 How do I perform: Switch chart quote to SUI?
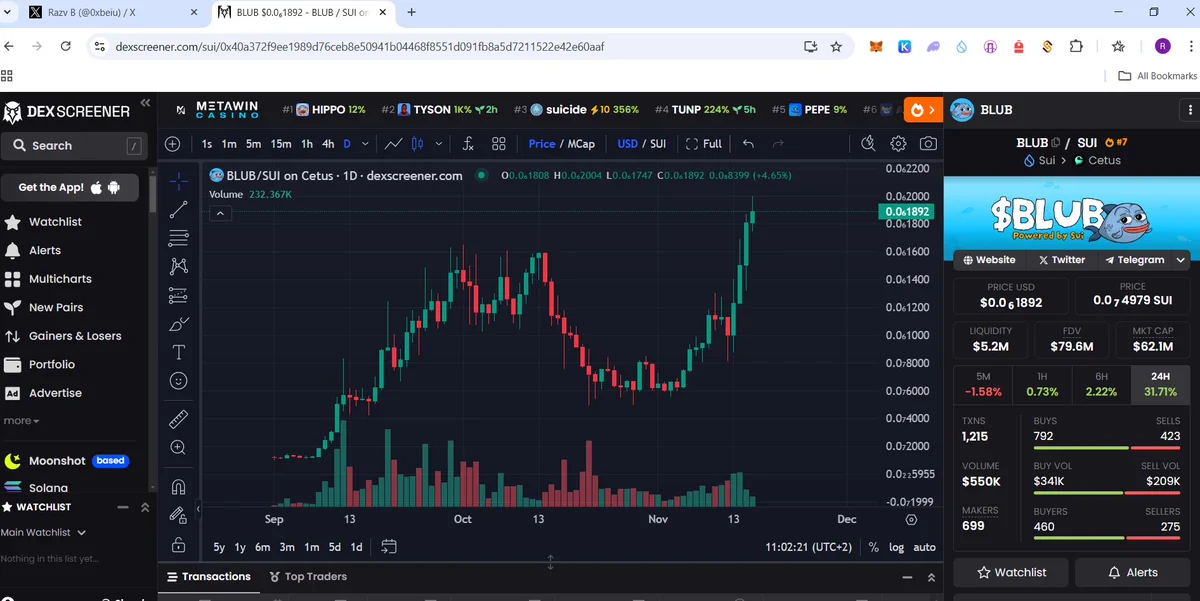[658, 144]
